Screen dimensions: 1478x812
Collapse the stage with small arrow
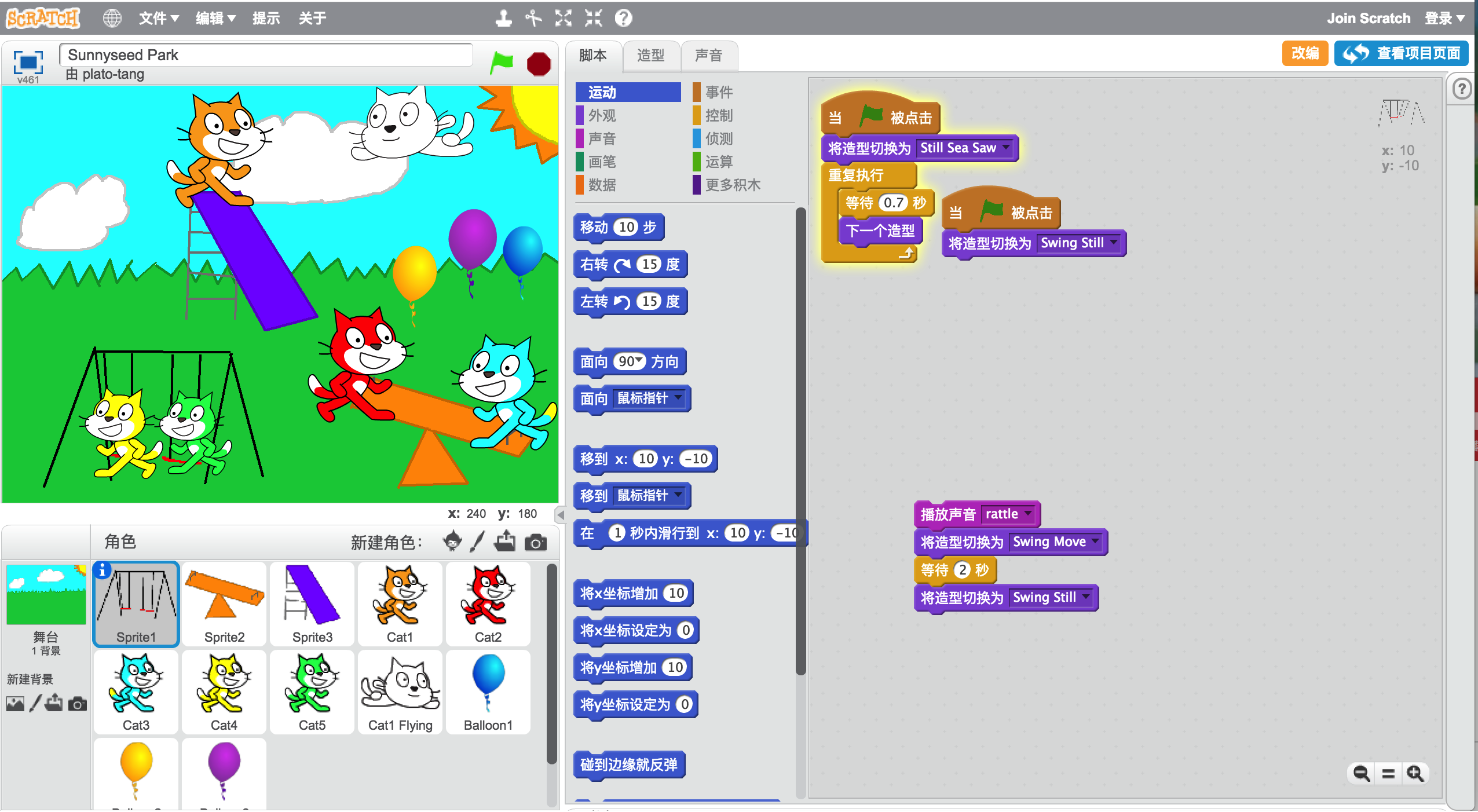[x=560, y=514]
